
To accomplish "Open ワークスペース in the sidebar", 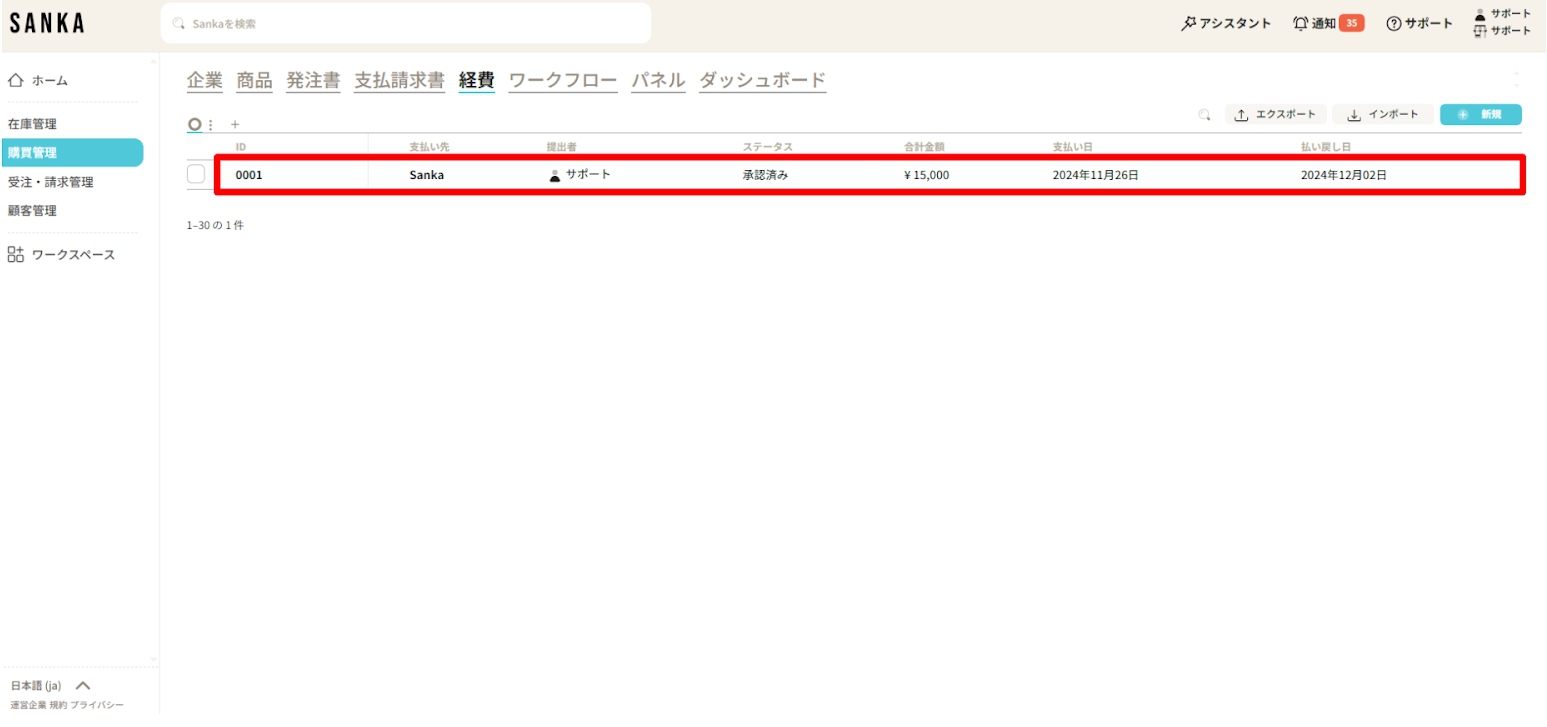I will (x=61, y=255).
